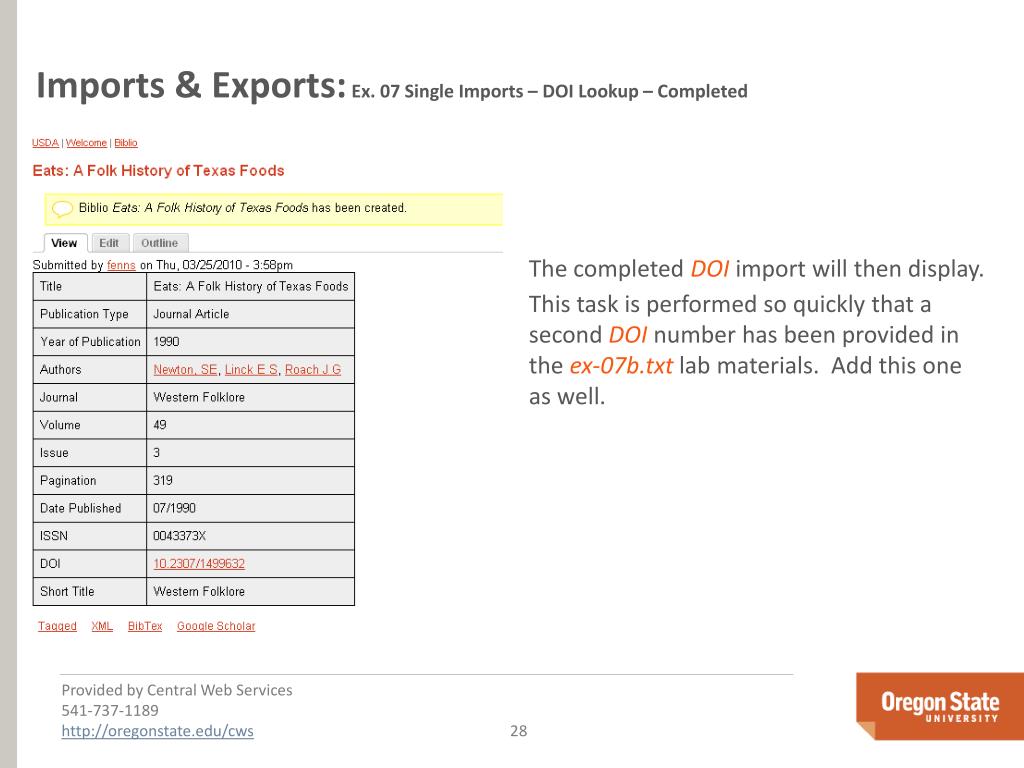This screenshot has width=1024, height=768.
Task: Click the Oregon State University logo
Action: 940,706
